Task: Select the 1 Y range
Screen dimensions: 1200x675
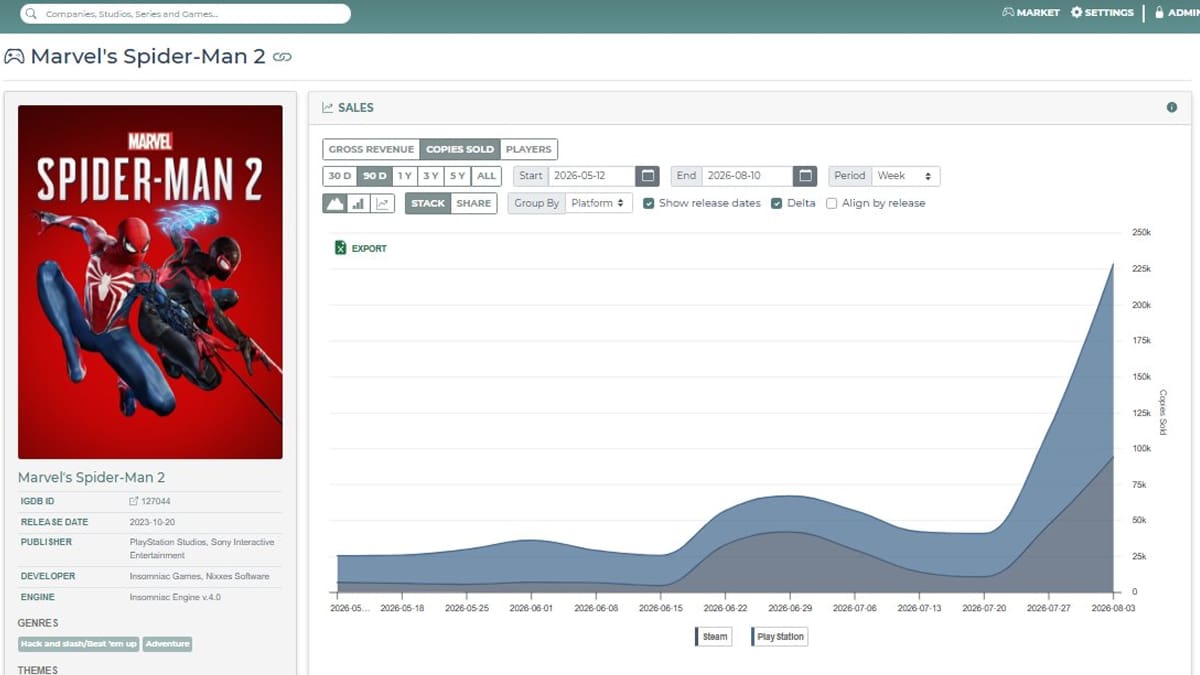Action: click(x=404, y=176)
